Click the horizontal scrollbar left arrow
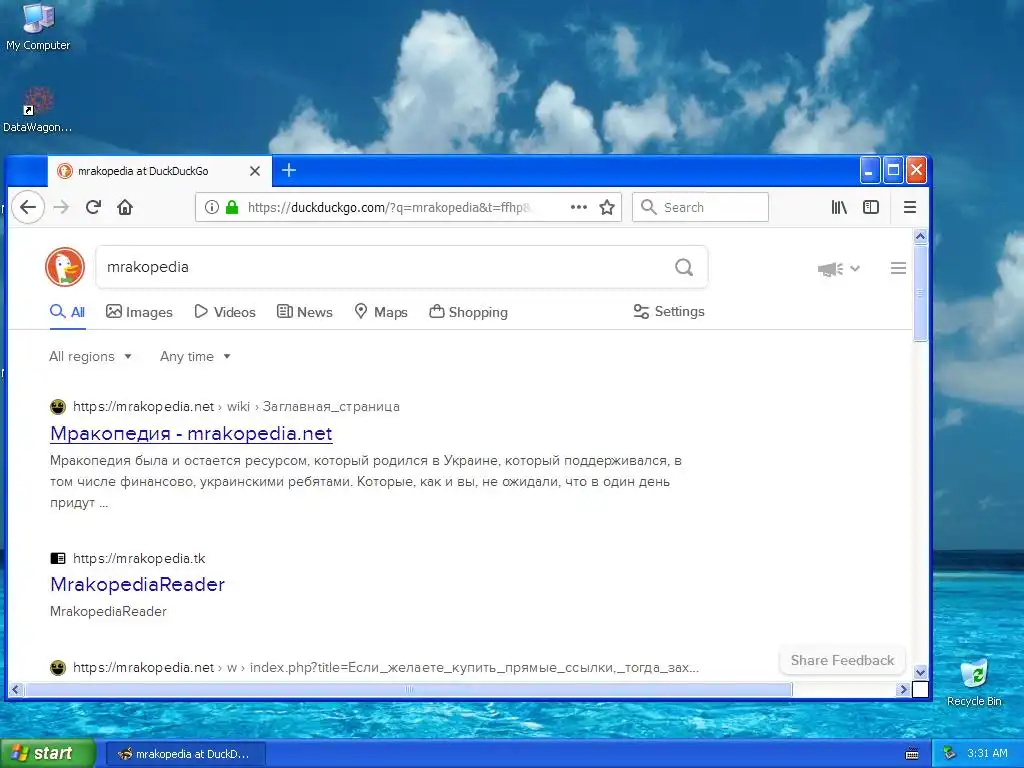This screenshot has height=768, width=1024. (x=16, y=689)
